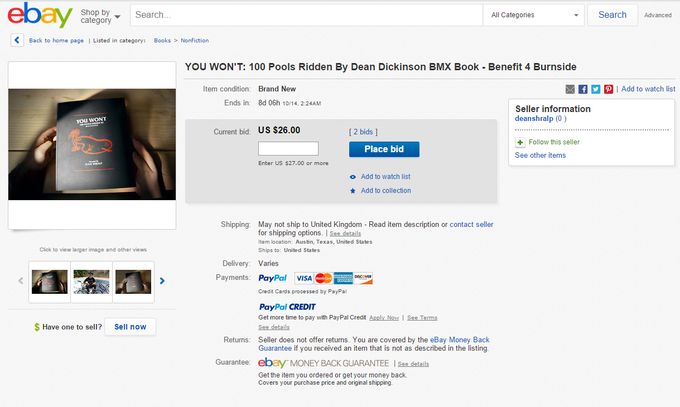Click the Sell now button

tap(130, 326)
